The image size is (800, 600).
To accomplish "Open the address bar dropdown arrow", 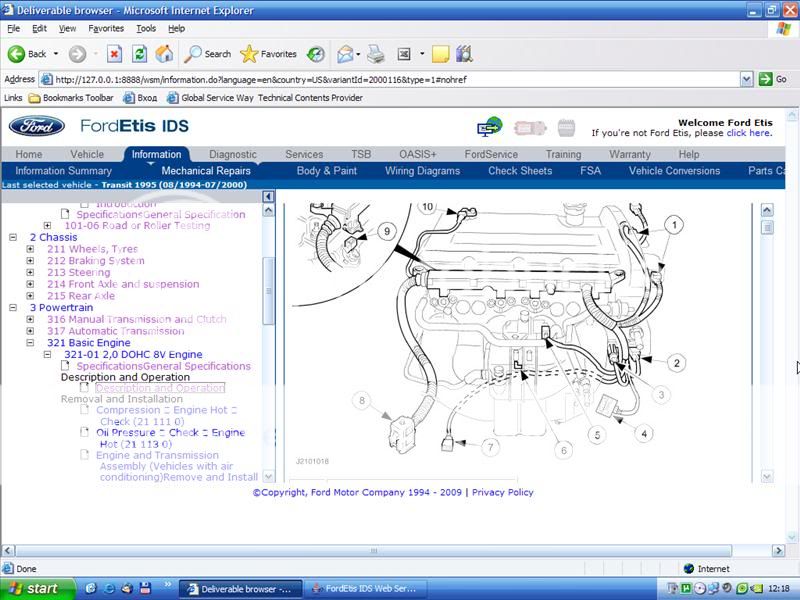I will click(x=746, y=79).
